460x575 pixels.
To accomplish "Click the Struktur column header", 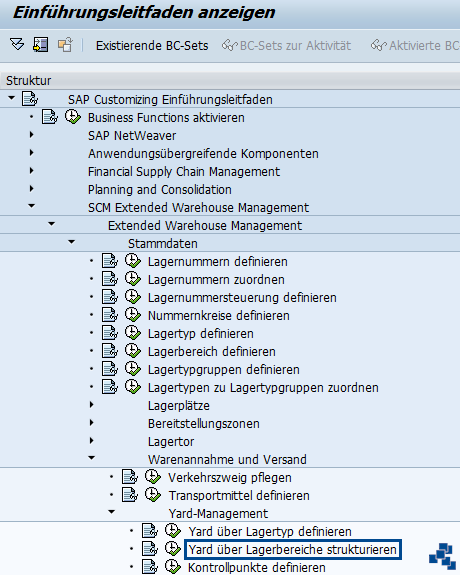I will pyautogui.click(x=230, y=80).
